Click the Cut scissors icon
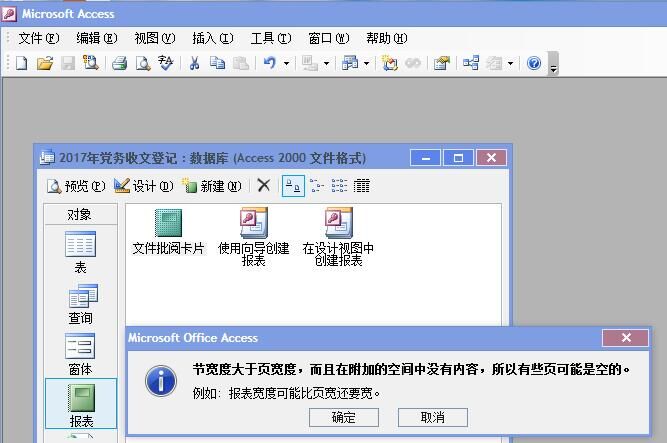Screen dimensions: 667x443 194,63
